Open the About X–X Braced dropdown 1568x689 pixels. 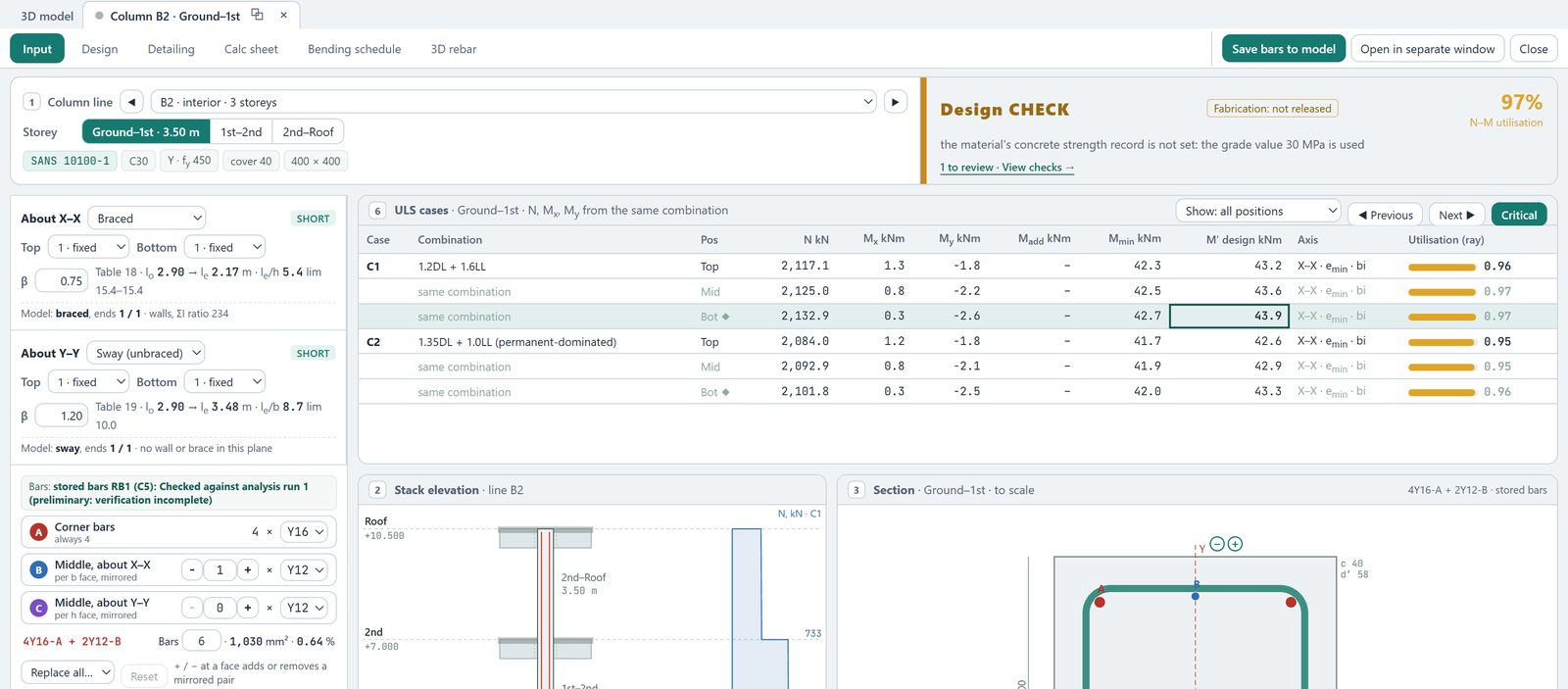147,219
